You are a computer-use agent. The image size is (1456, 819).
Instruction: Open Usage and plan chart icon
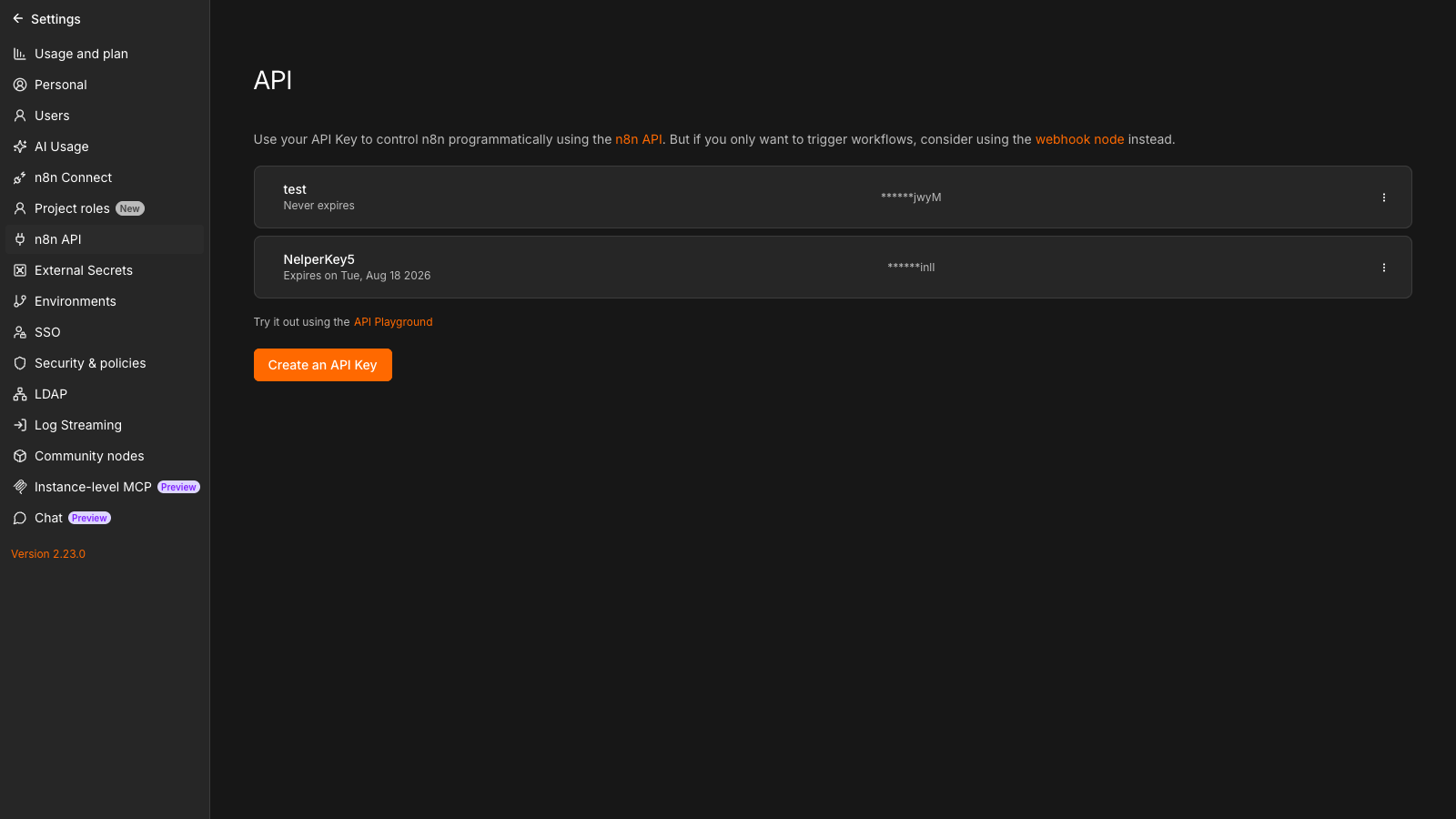20,54
